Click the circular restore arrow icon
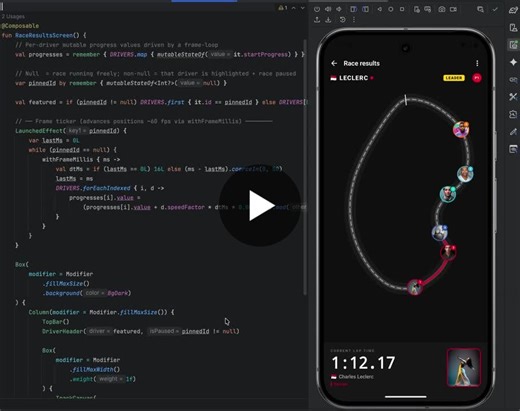This screenshot has width=520, height=411. (x=342, y=20)
